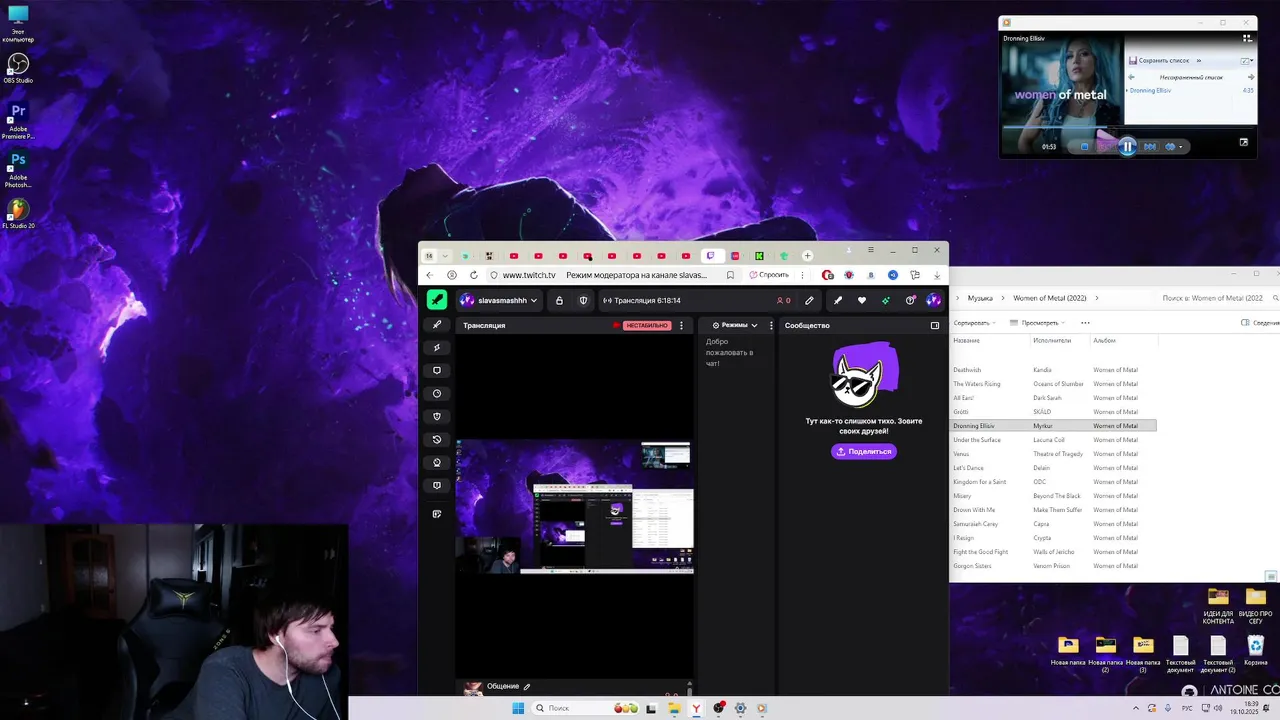Click the lightning bolt icon in the mod sidebar
Screen dimensions: 1280x720
click(437, 348)
